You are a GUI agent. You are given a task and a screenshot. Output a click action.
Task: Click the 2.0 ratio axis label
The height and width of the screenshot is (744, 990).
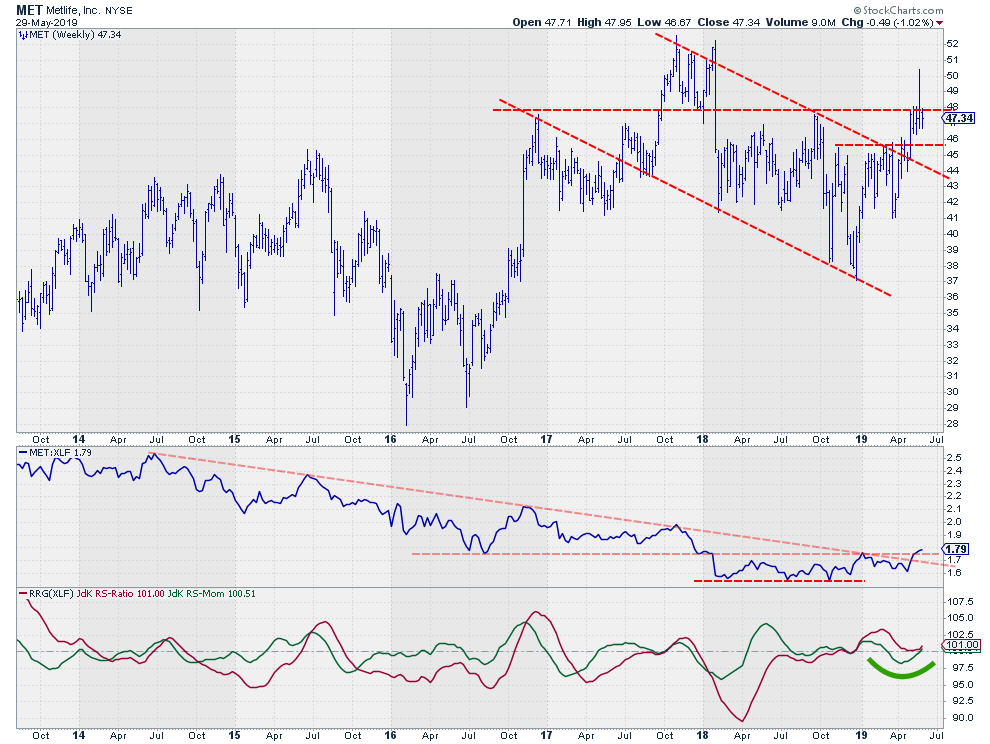pos(955,522)
